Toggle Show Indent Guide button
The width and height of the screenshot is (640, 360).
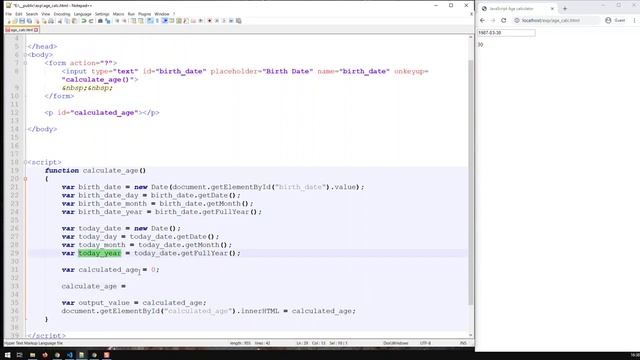coord(165,21)
